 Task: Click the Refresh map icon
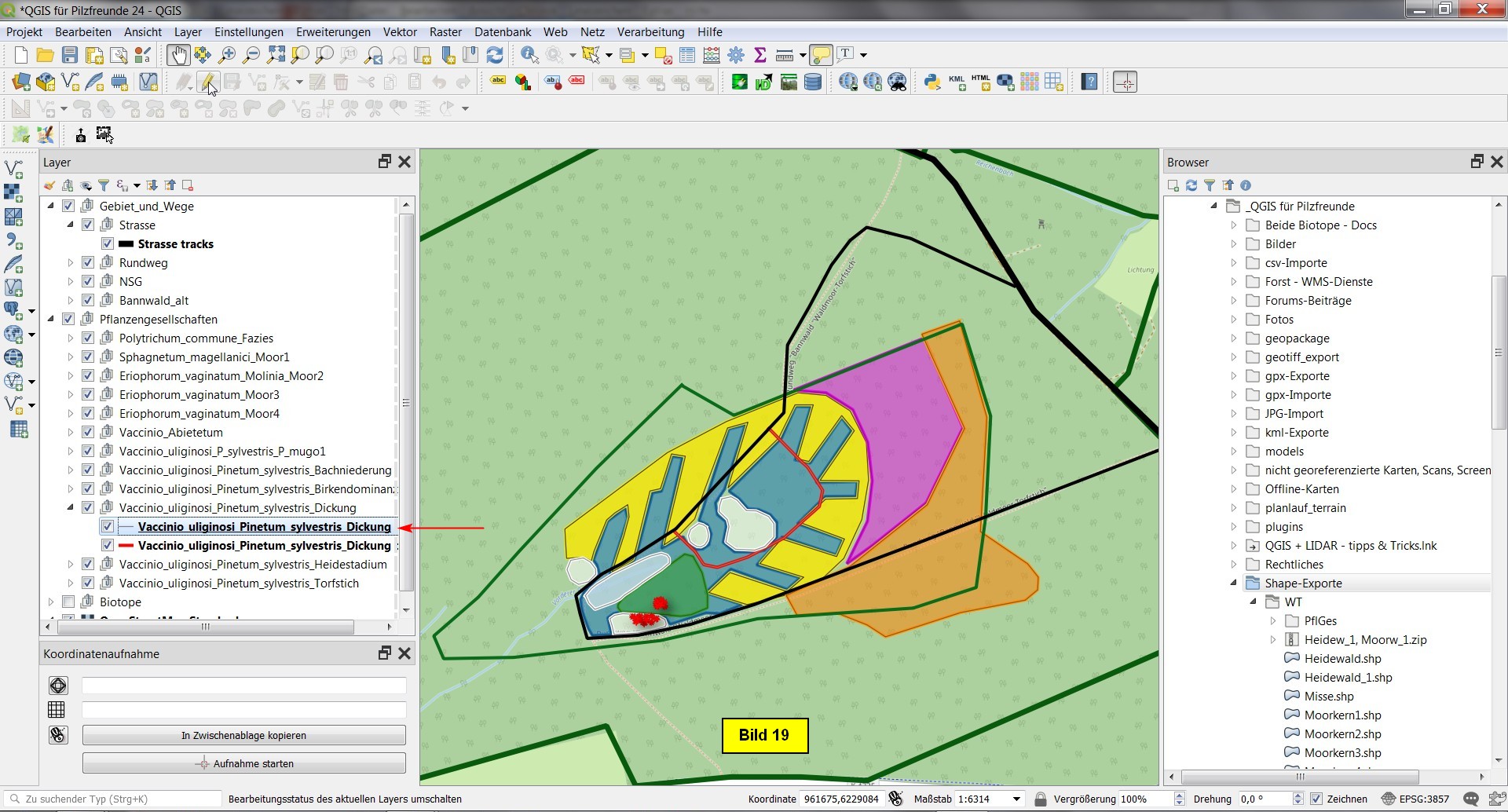point(495,55)
